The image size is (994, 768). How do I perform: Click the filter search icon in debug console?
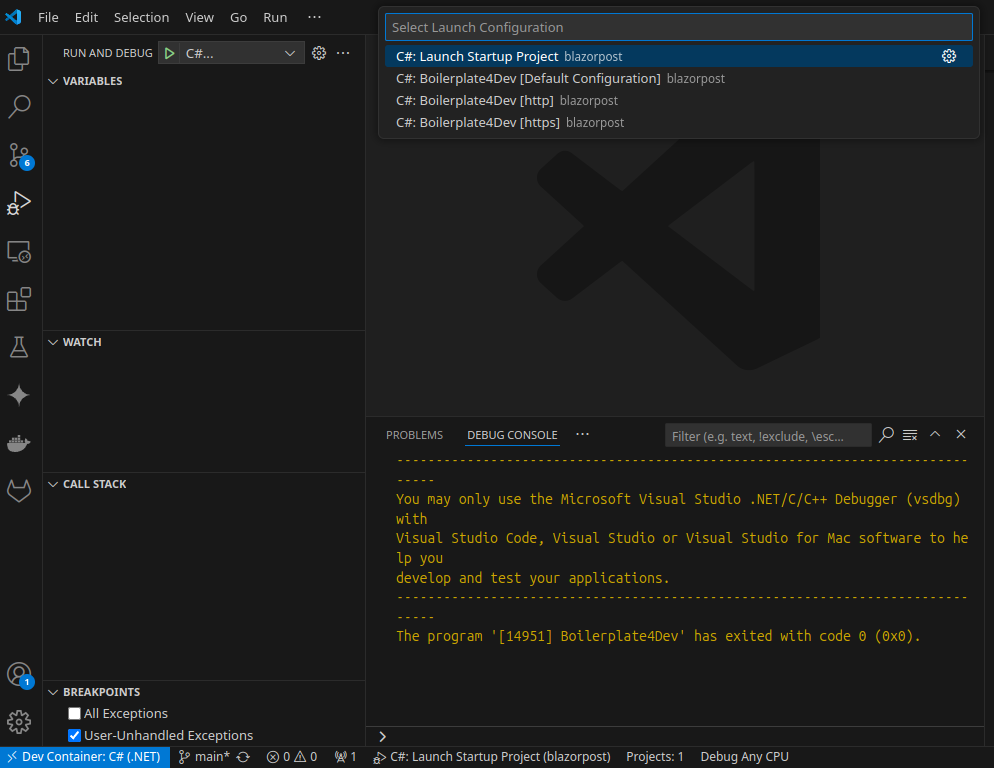point(886,435)
